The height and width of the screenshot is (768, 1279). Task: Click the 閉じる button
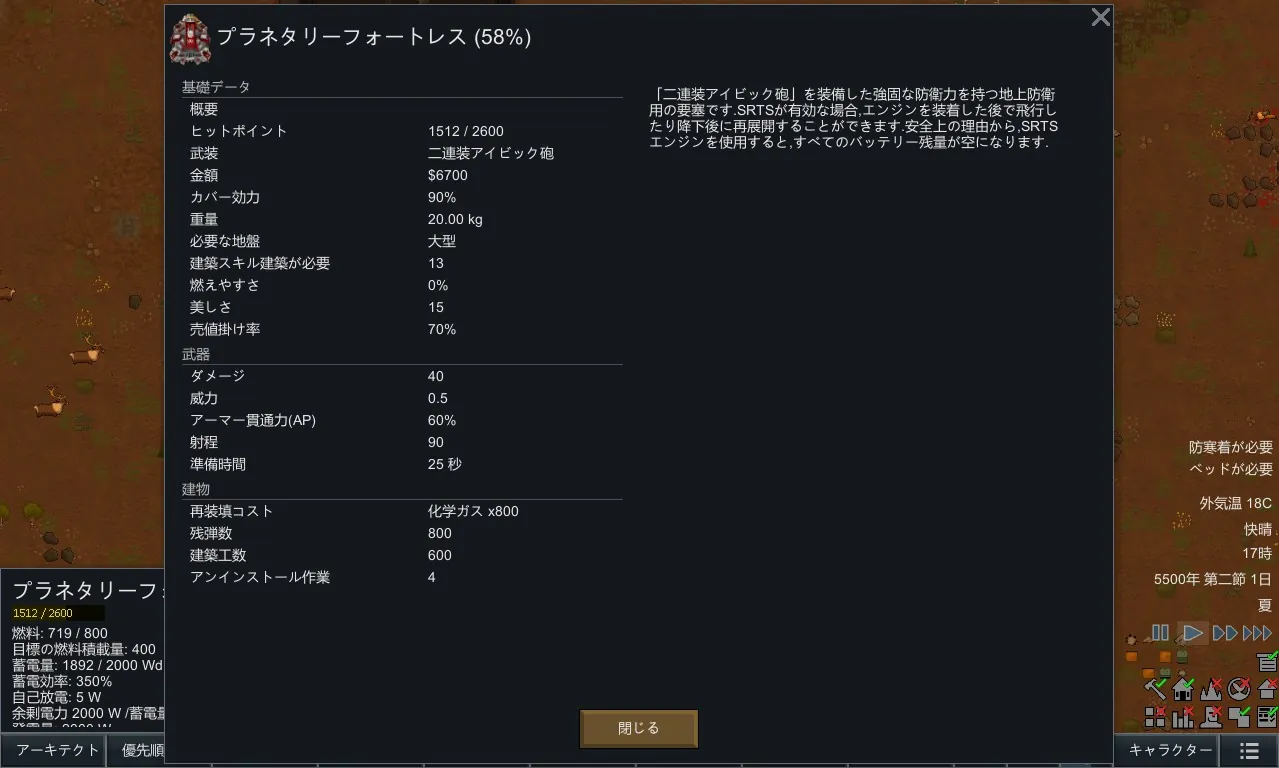(x=639, y=728)
